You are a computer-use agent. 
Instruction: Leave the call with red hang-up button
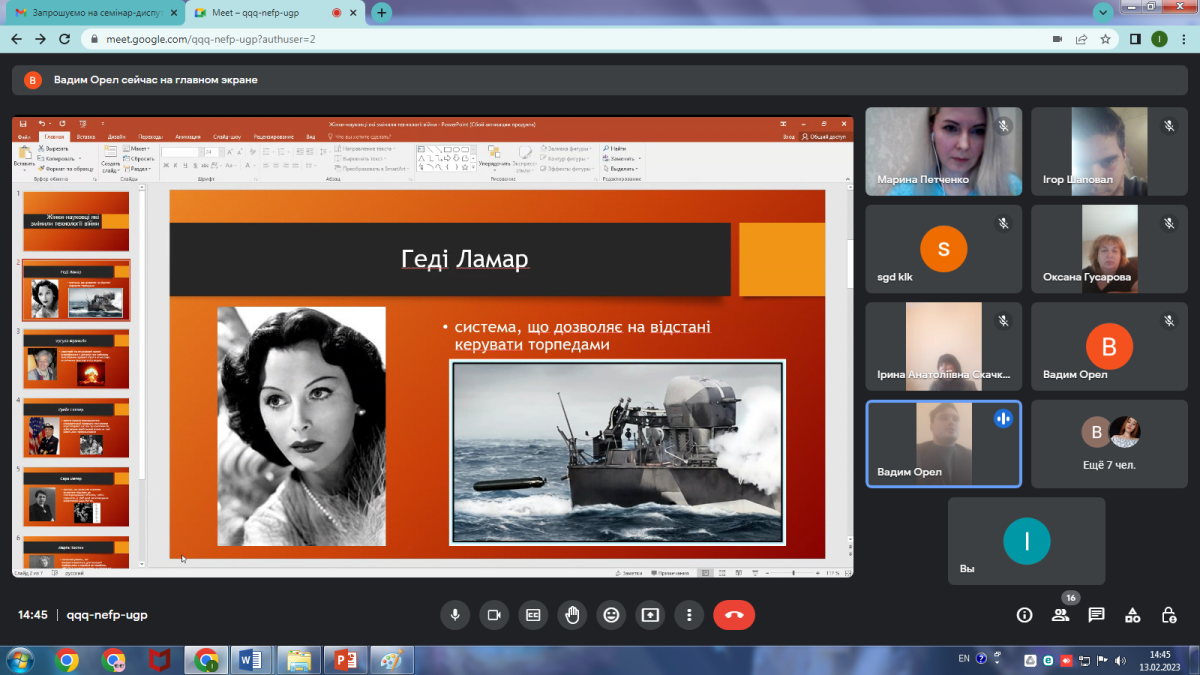coord(734,615)
